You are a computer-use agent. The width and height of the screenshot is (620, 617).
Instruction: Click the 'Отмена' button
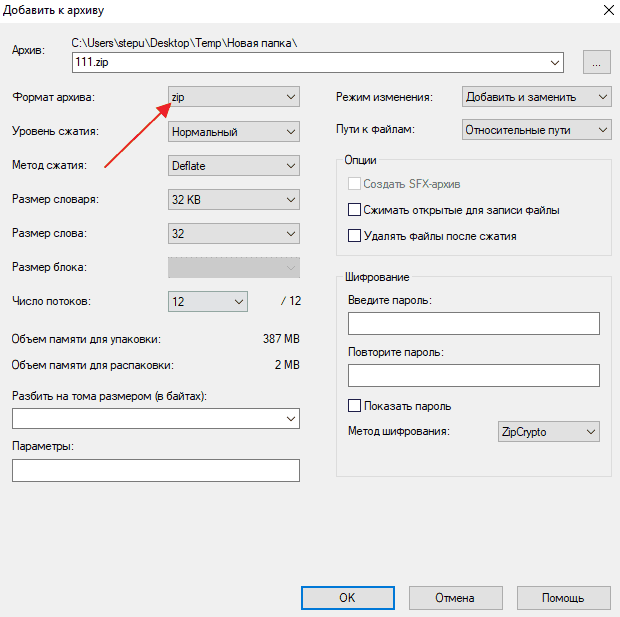tap(454, 597)
